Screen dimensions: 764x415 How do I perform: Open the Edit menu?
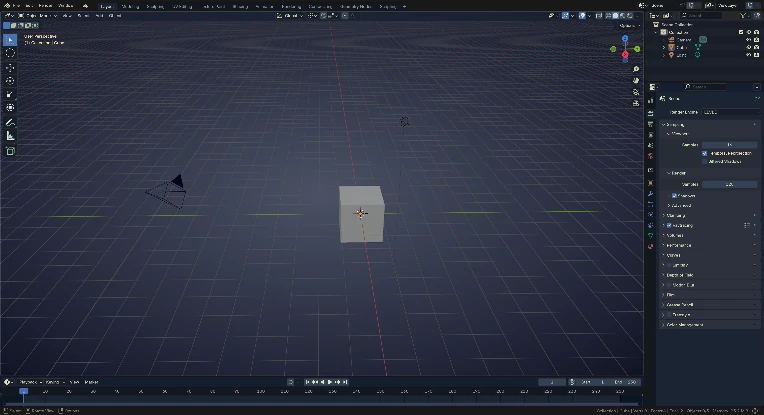[29, 6]
